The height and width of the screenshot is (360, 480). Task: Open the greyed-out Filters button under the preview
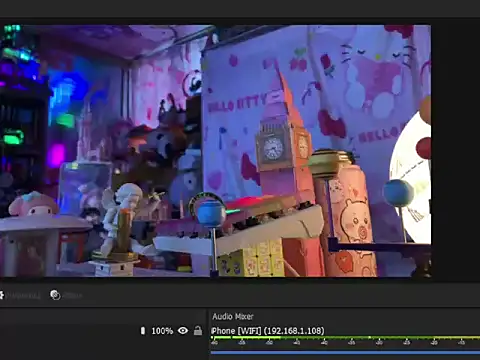(66, 295)
